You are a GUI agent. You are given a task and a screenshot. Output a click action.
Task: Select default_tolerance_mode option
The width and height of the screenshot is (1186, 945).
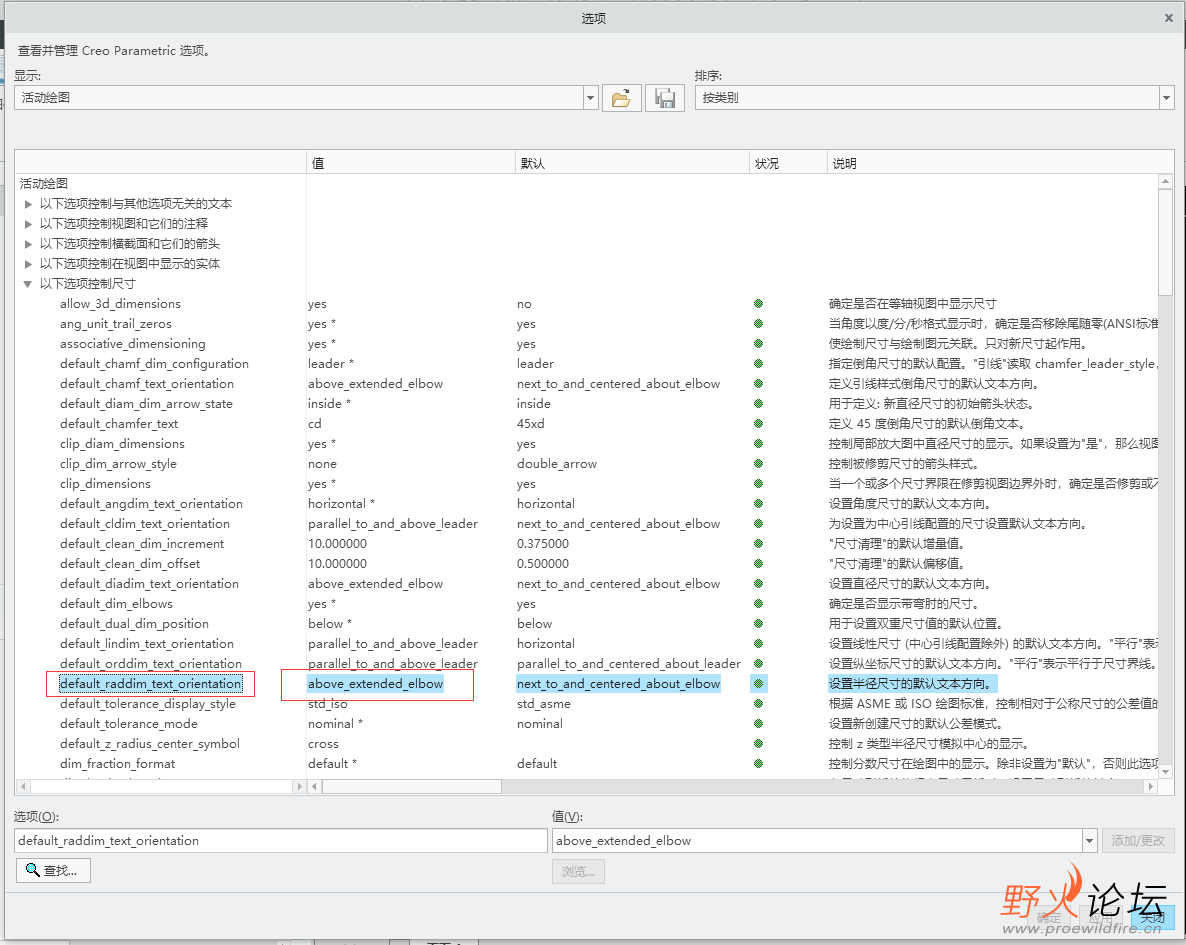pyautogui.click(x=129, y=724)
